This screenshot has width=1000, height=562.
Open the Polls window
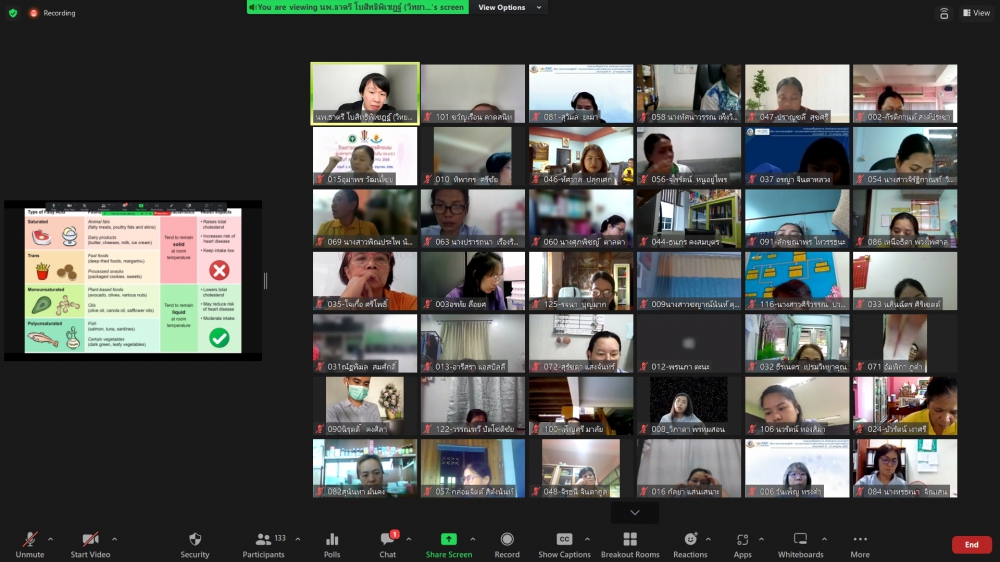coord(332,543)
